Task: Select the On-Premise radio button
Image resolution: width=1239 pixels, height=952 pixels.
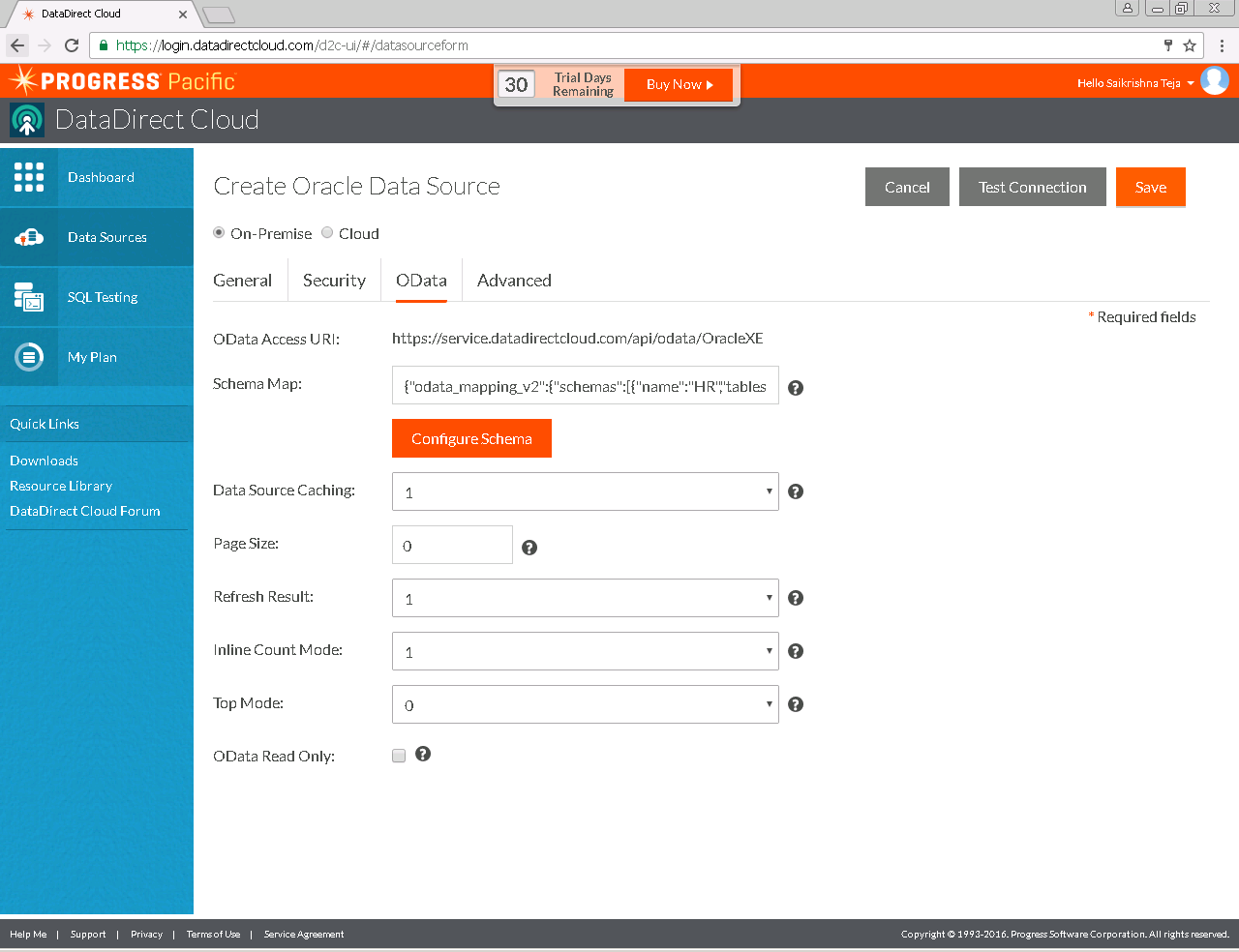Action: point(219,233)
